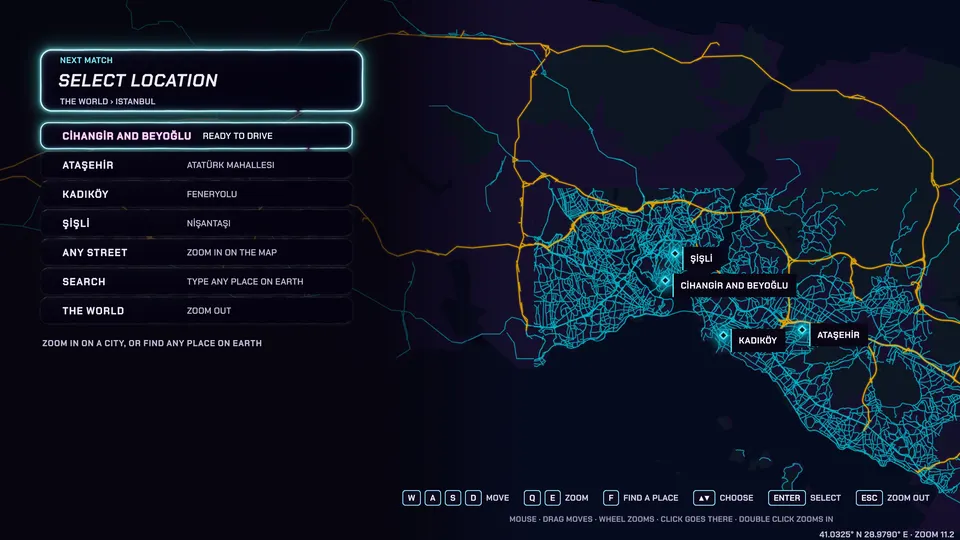960x540 pixels.
Task: Click the 'NEXT MATCH' heading text
Action: point(86,60)
